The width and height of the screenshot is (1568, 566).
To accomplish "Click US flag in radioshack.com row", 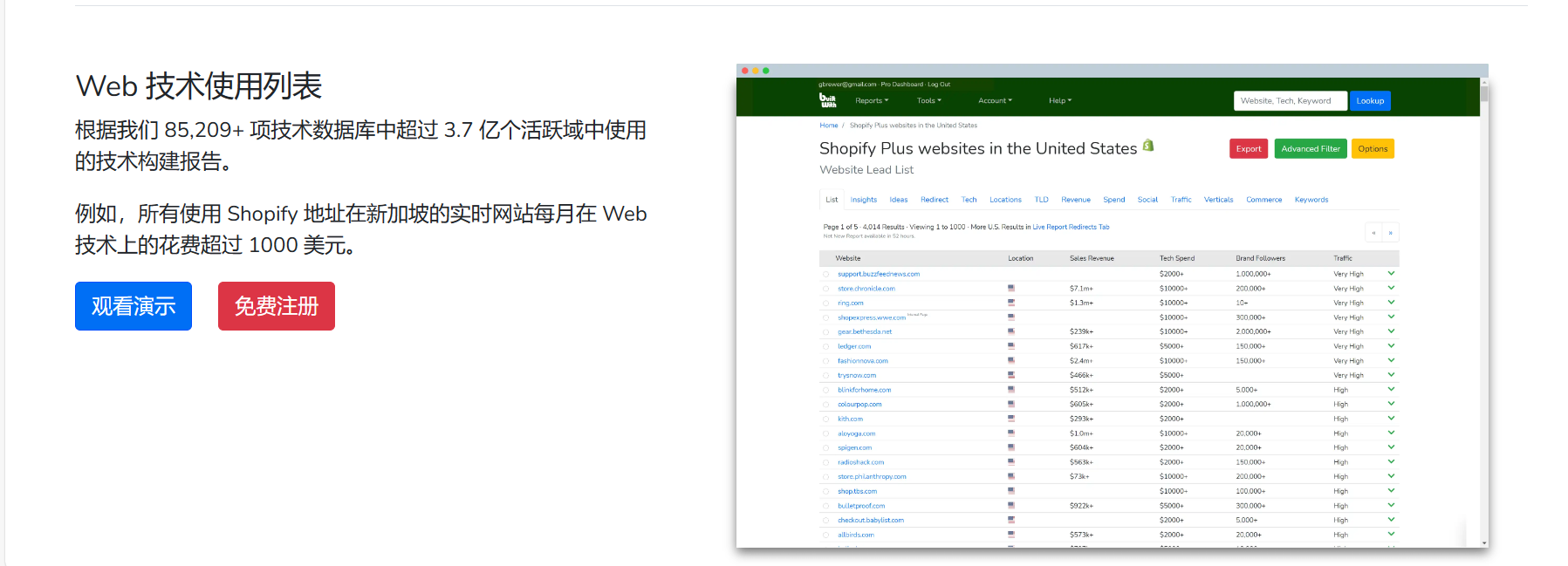I will pyautogui.click(x=1011, y=462).
